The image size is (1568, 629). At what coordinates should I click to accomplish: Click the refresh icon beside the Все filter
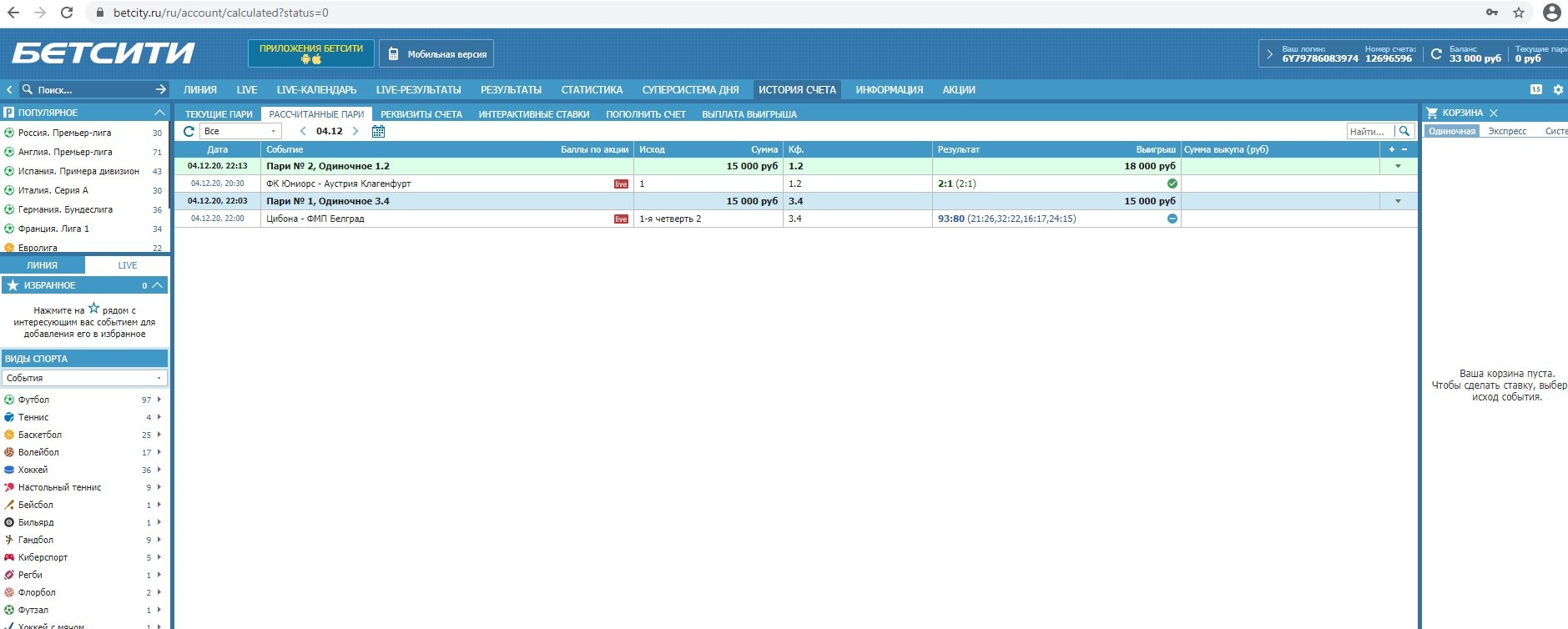coord(189,131)
